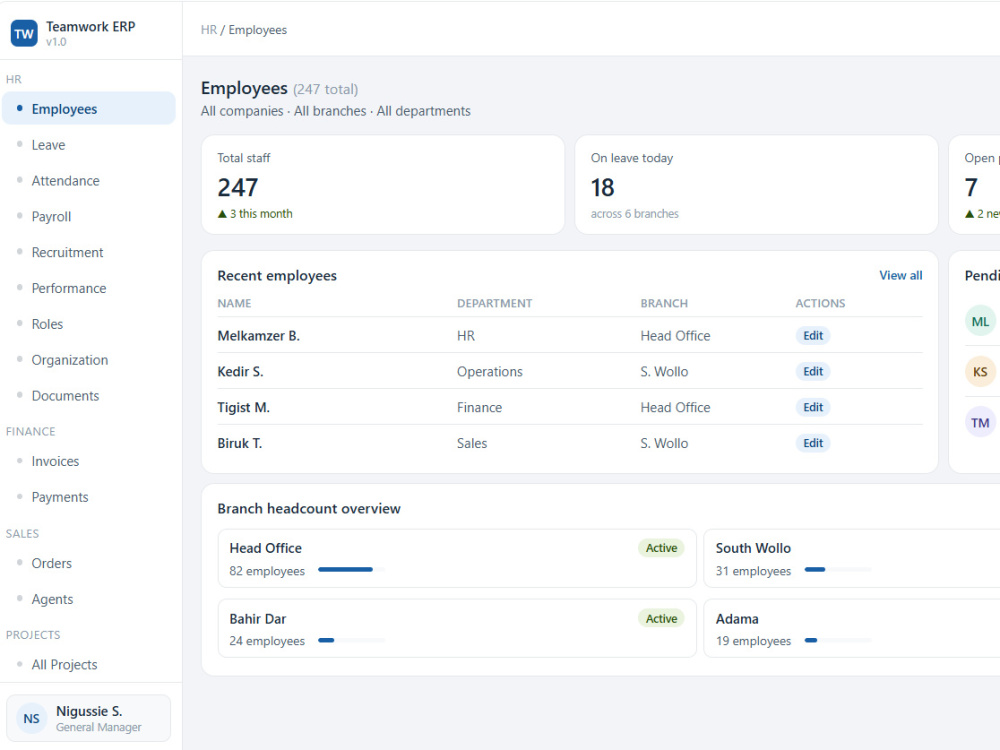Viewport: 1000px width, 750px height.
Task: Open Employees in the HR sidebar
Action: click(89, 108)
